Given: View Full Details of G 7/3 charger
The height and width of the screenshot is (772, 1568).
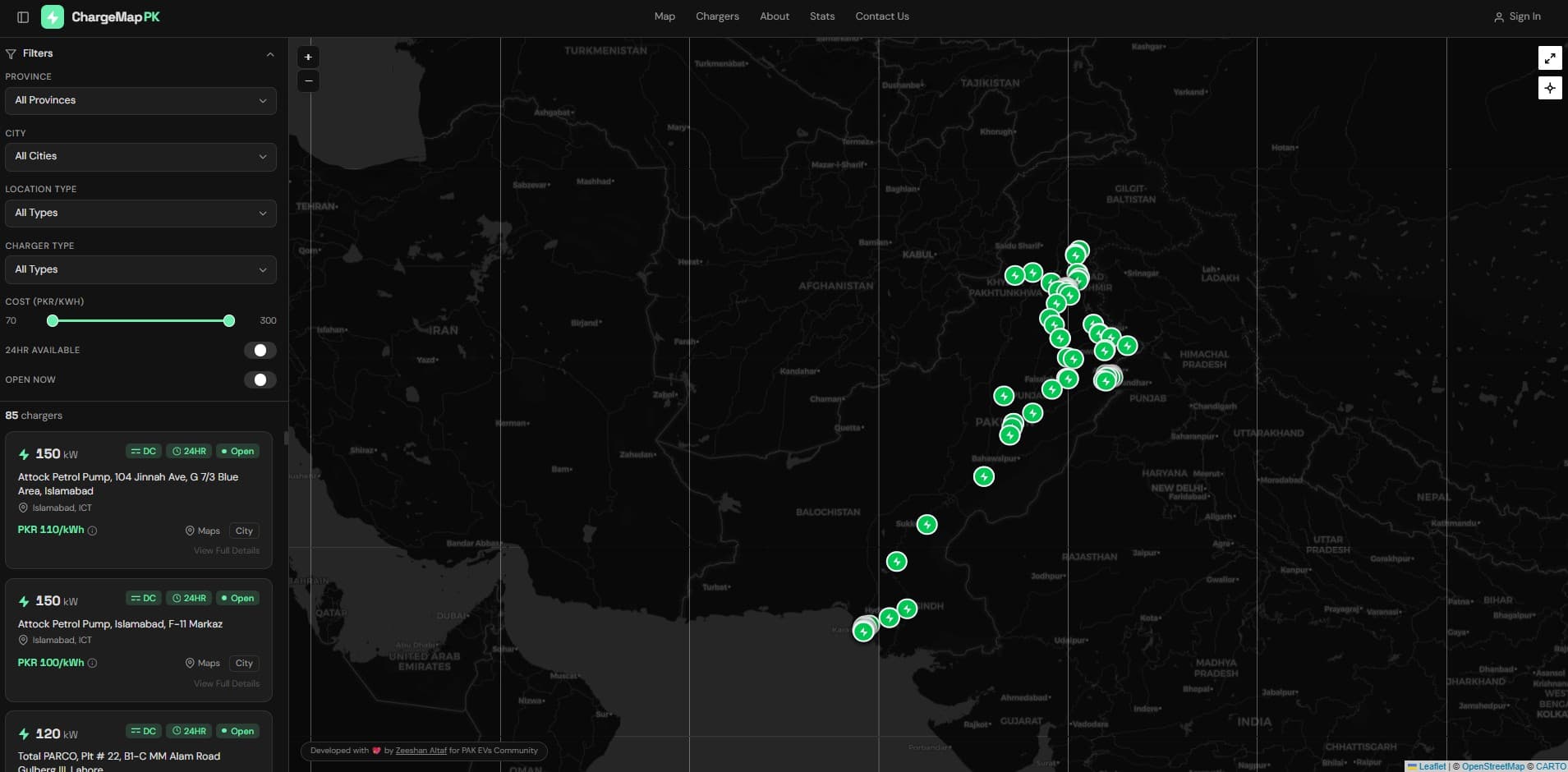Looking at the screenshot, I should (227, 550).
